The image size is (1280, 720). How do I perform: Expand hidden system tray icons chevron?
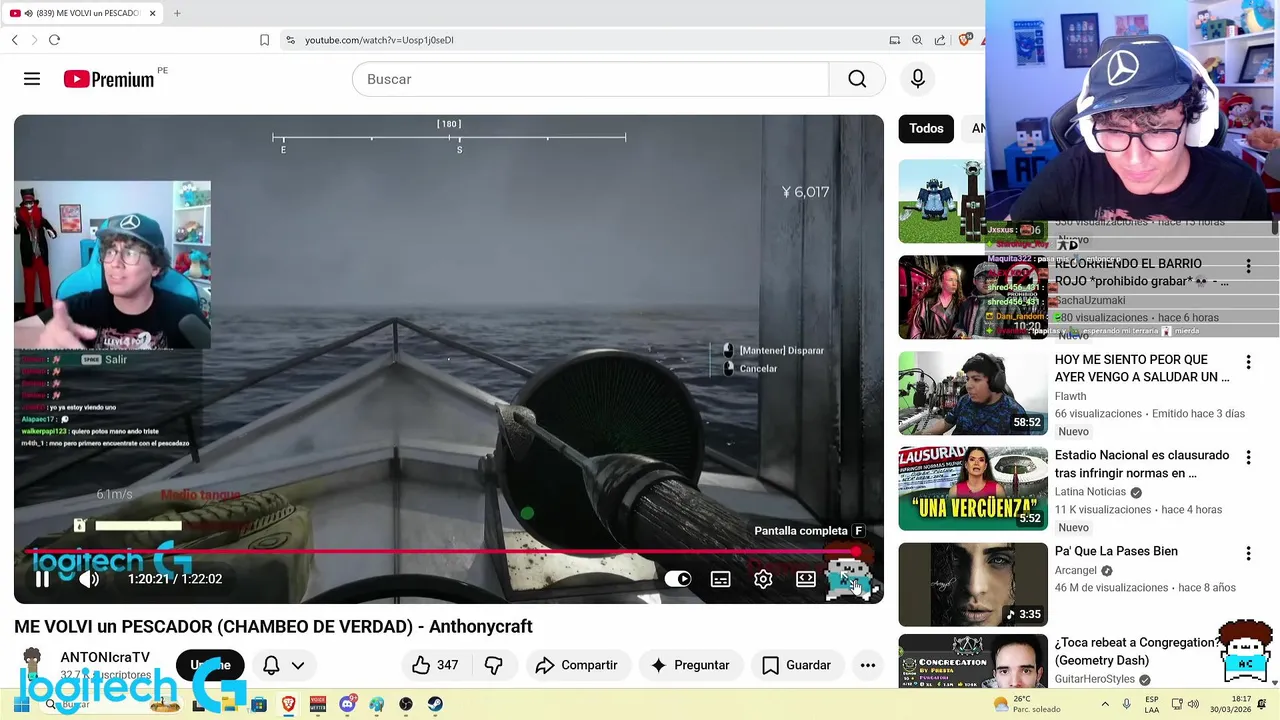click(1105, 704)
